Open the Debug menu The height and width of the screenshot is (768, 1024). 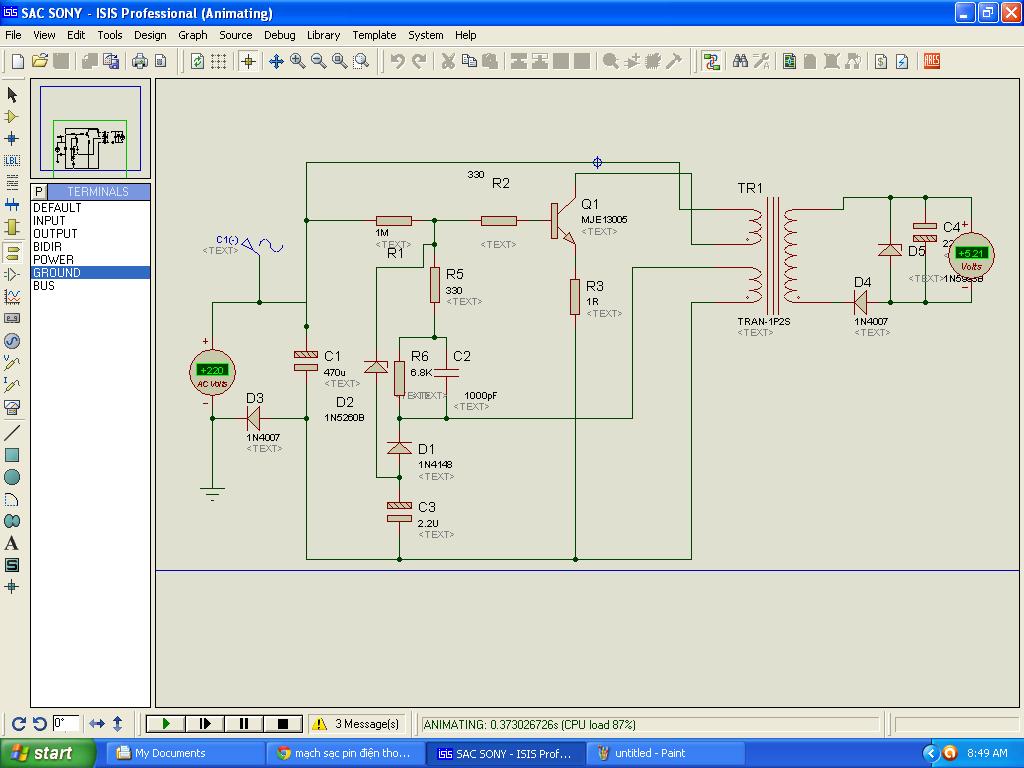[279, 35]
